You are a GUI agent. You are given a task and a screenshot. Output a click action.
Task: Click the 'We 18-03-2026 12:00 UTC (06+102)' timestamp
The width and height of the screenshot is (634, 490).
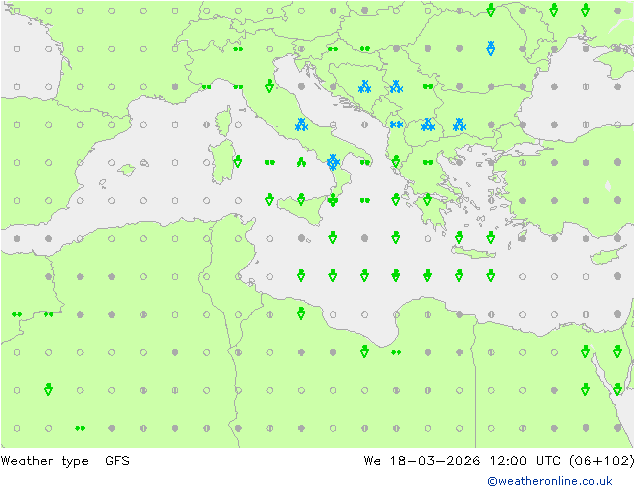click(x=499, y=461)
